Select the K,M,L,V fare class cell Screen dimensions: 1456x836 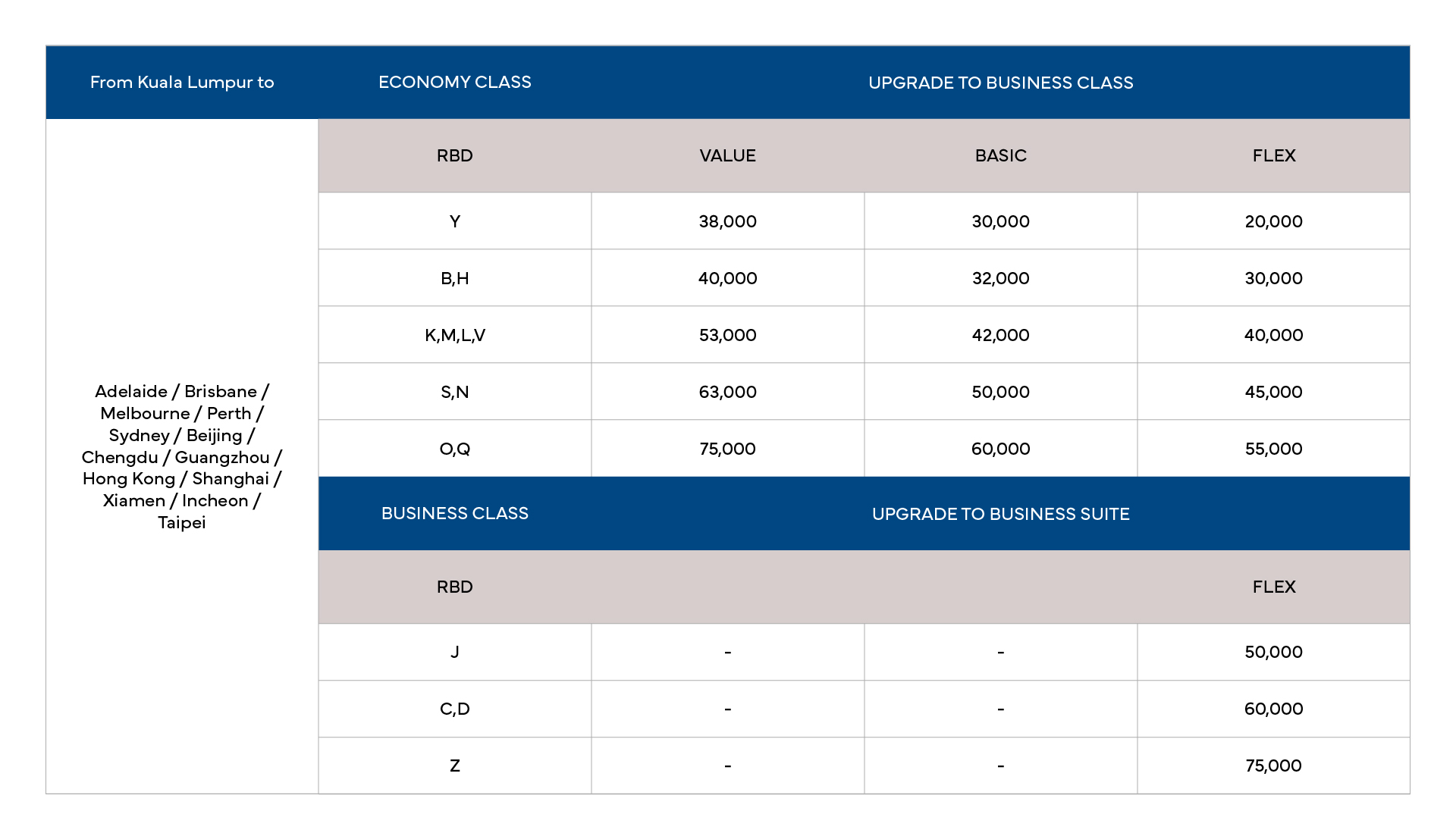point(454,335)
